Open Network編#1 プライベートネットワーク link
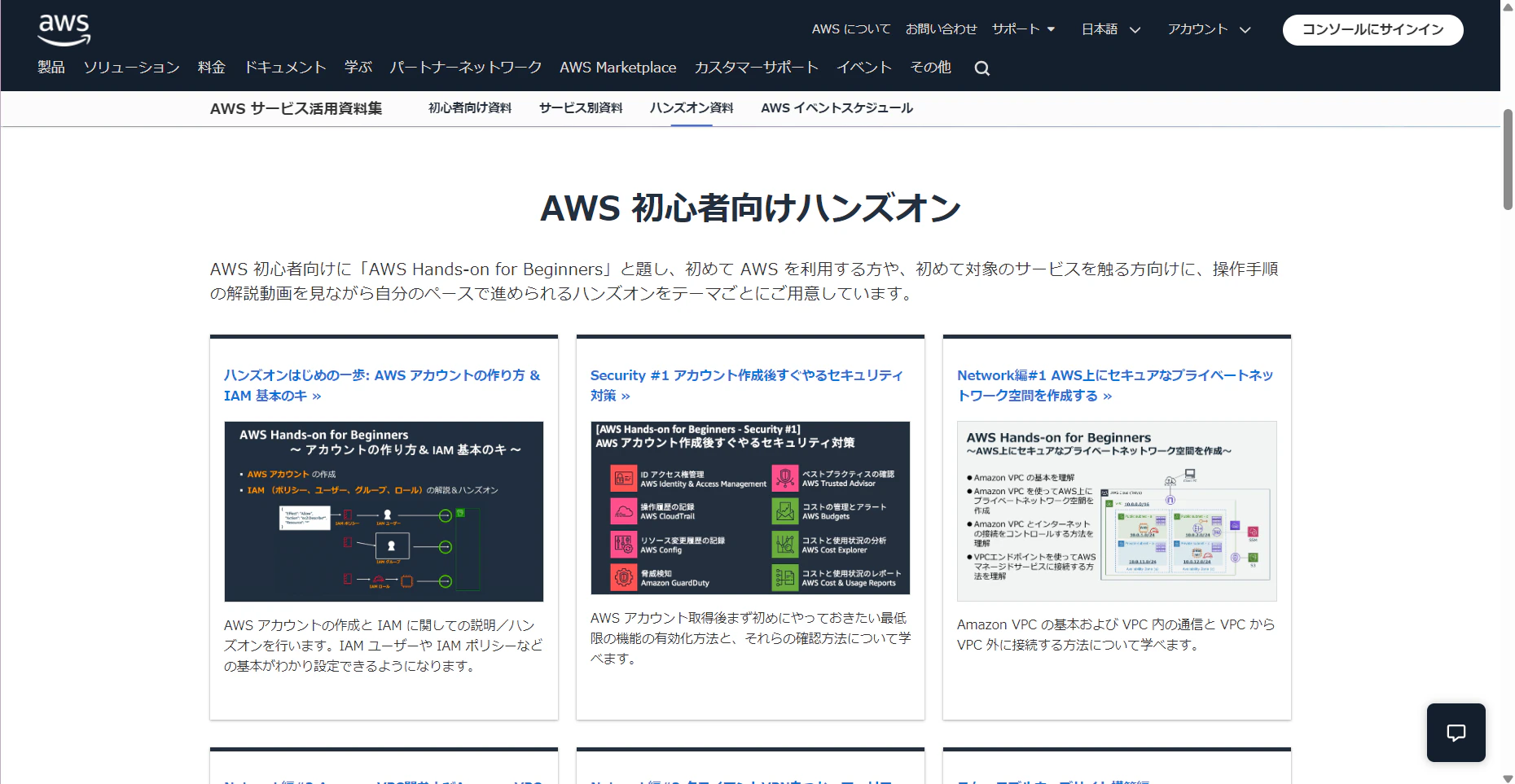 point(1115,385)
